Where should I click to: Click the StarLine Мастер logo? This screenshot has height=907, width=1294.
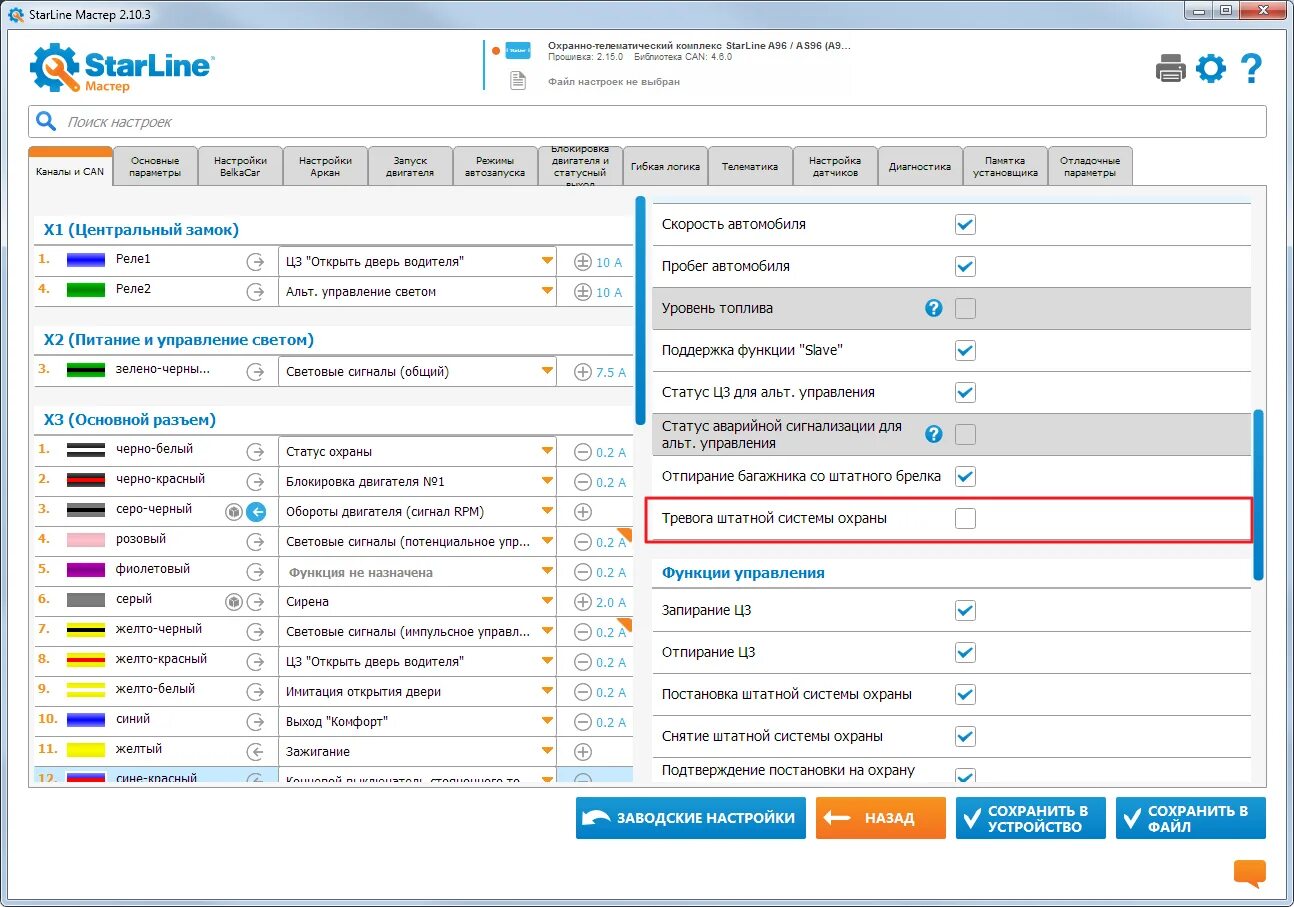click(x=122, y=68)
